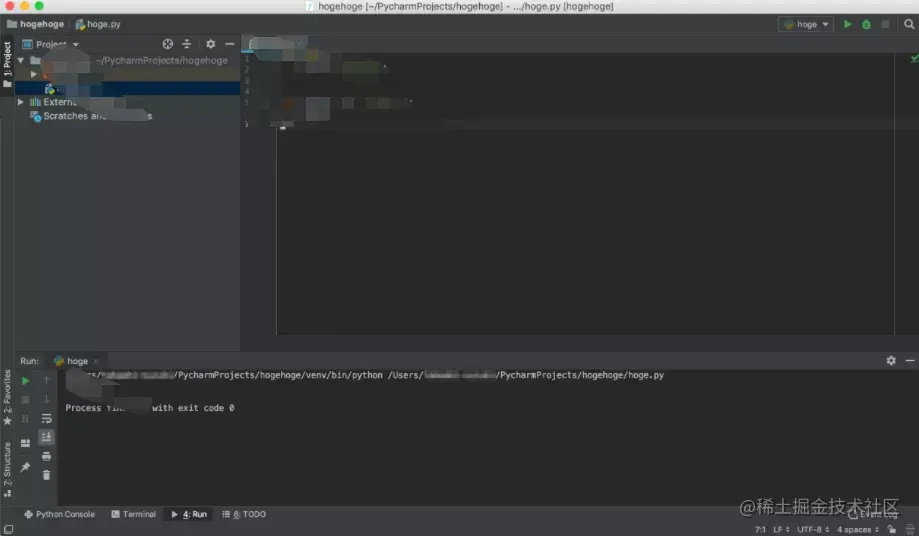
Task: Open the 6: TODO tool window
Action: click(244, 514)
